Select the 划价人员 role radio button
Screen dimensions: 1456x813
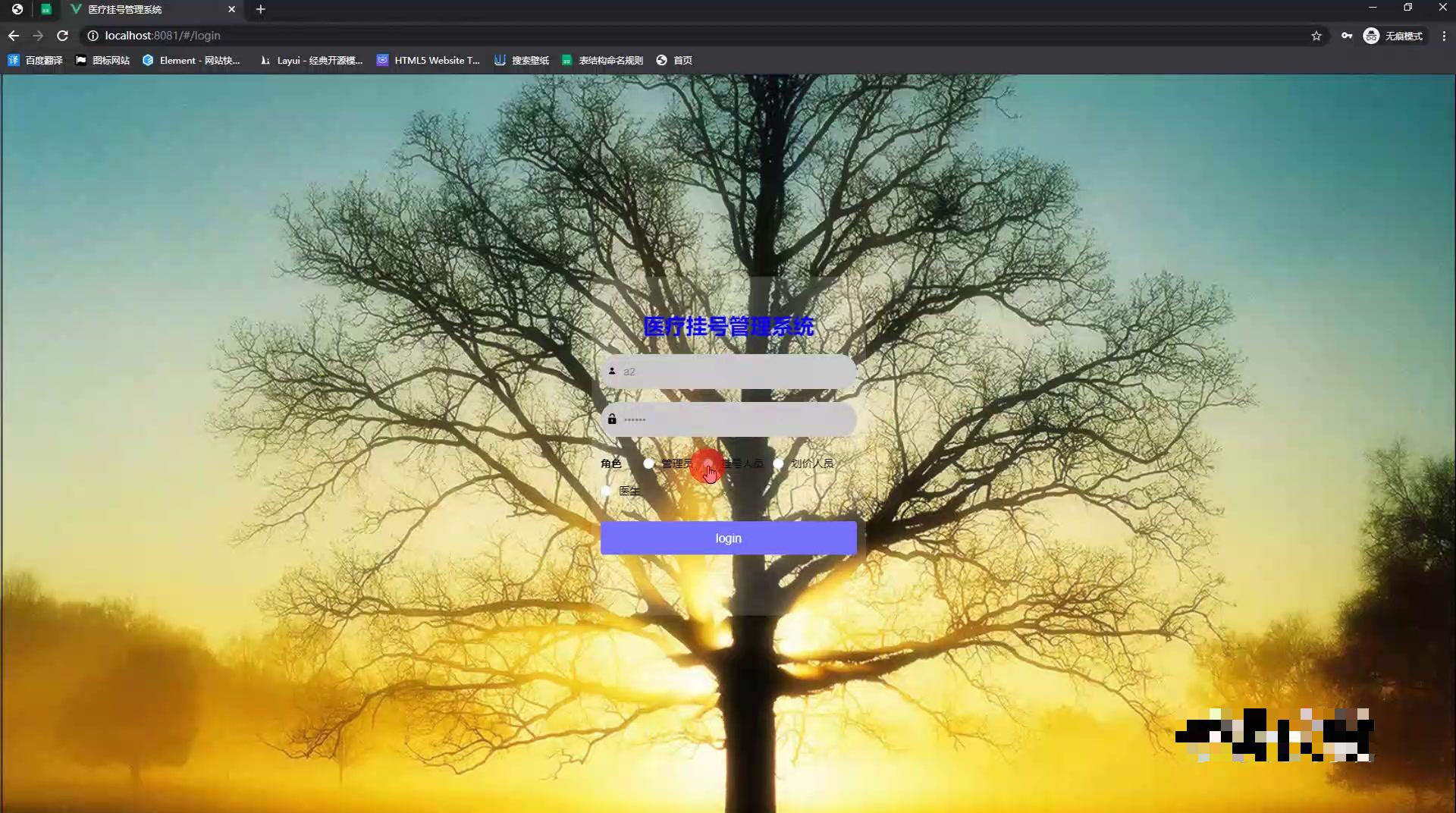coord(780,463)
